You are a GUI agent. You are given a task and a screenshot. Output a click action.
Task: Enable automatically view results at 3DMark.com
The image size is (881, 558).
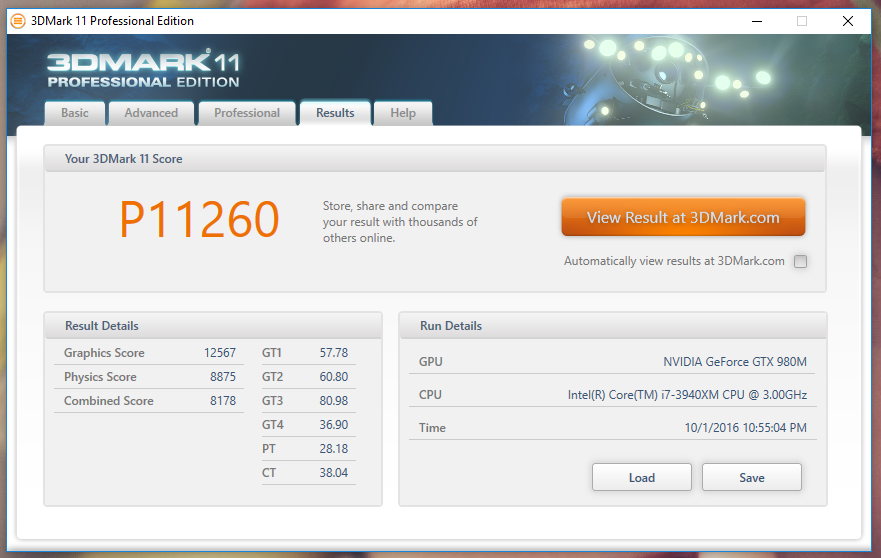800,261
